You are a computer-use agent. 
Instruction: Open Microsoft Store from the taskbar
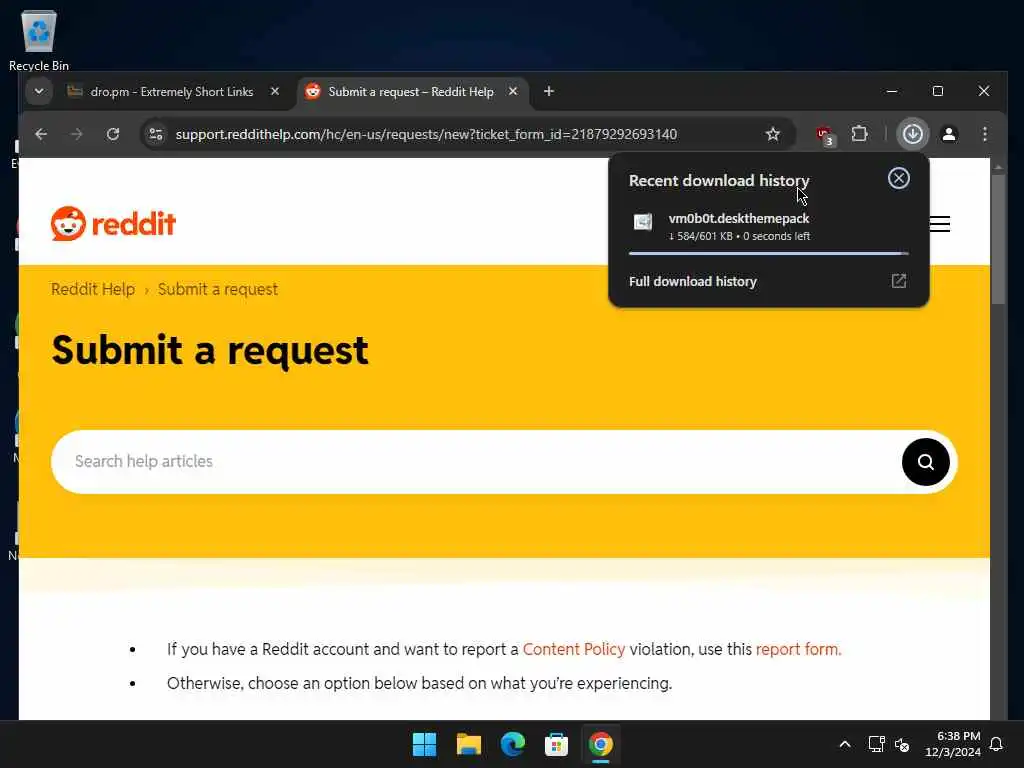pos(556,744)
